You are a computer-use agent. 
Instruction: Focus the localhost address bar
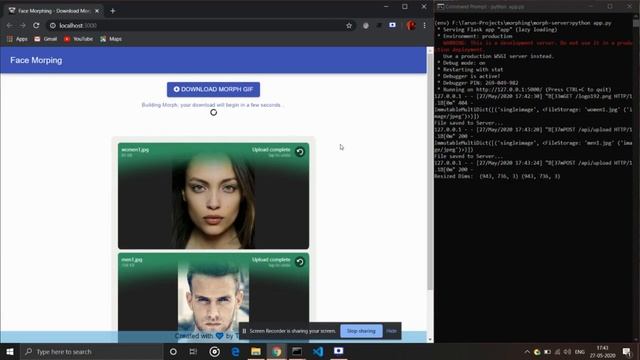pos(200,25)
